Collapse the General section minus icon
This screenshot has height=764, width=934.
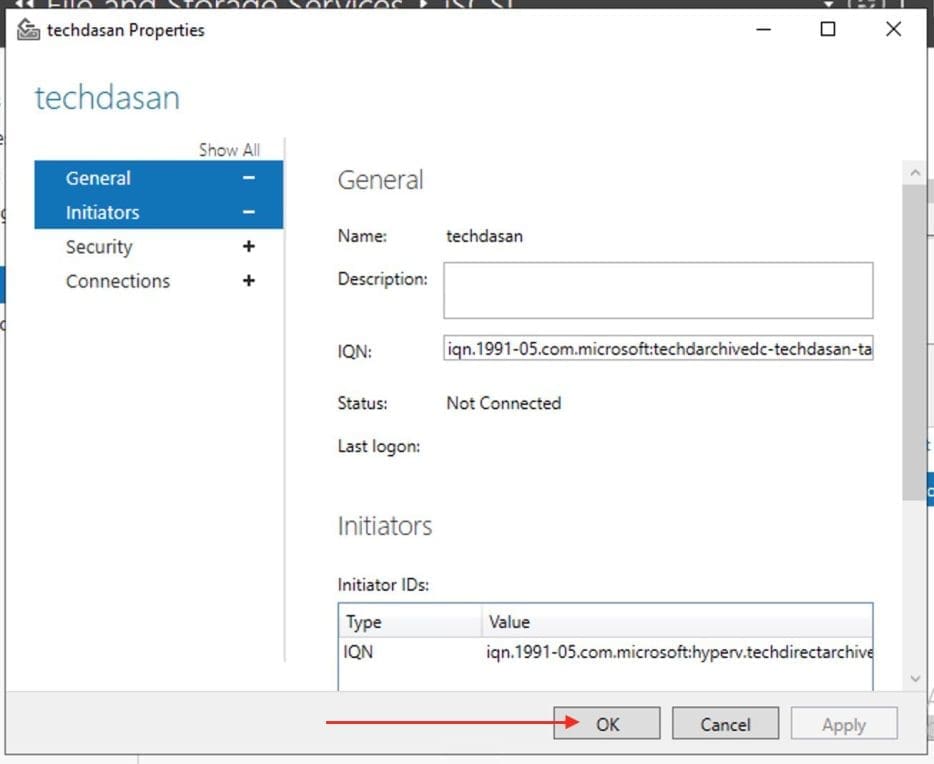click(249, 178)
